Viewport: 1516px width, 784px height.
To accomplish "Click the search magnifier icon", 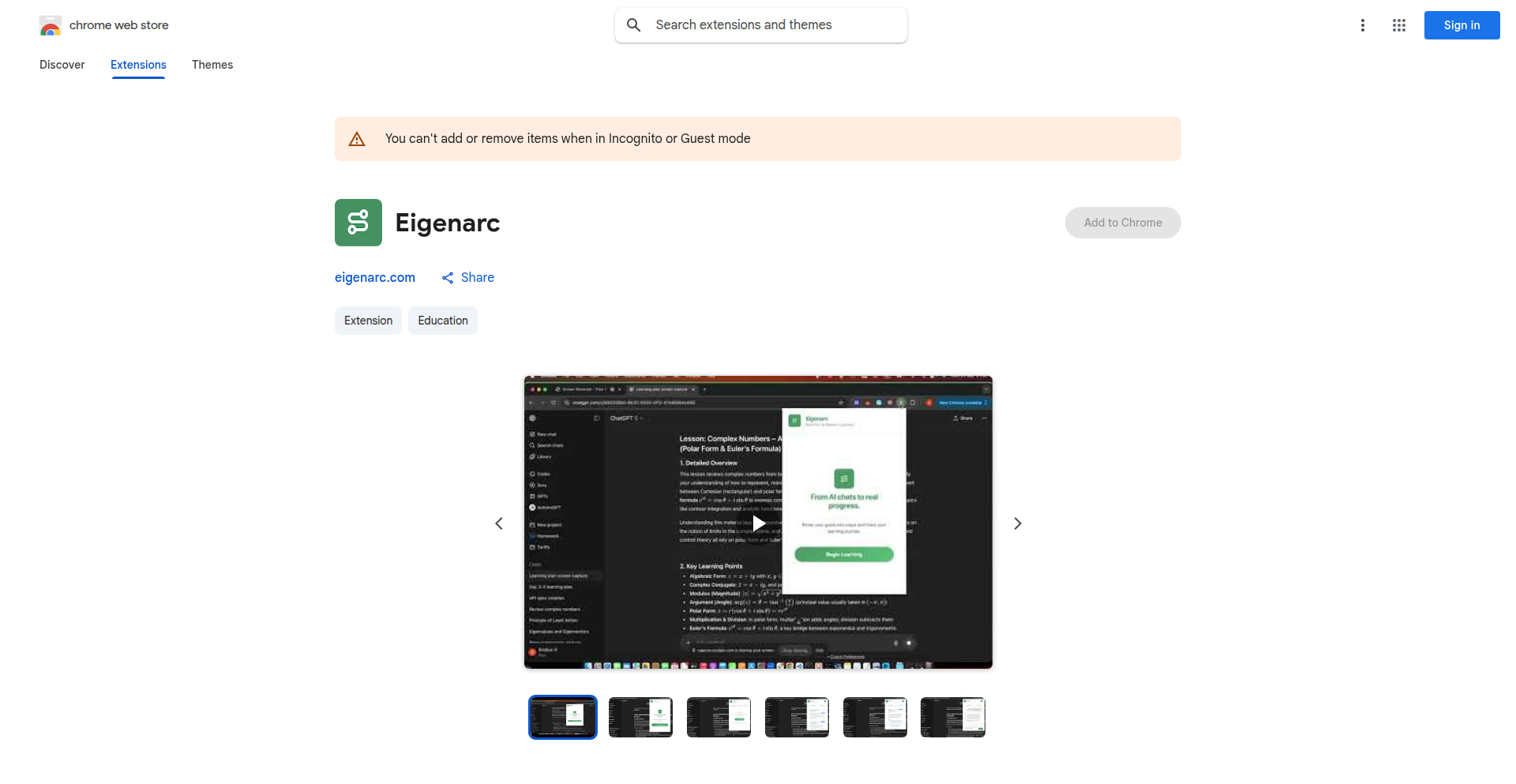I will (x=633, y=25).
